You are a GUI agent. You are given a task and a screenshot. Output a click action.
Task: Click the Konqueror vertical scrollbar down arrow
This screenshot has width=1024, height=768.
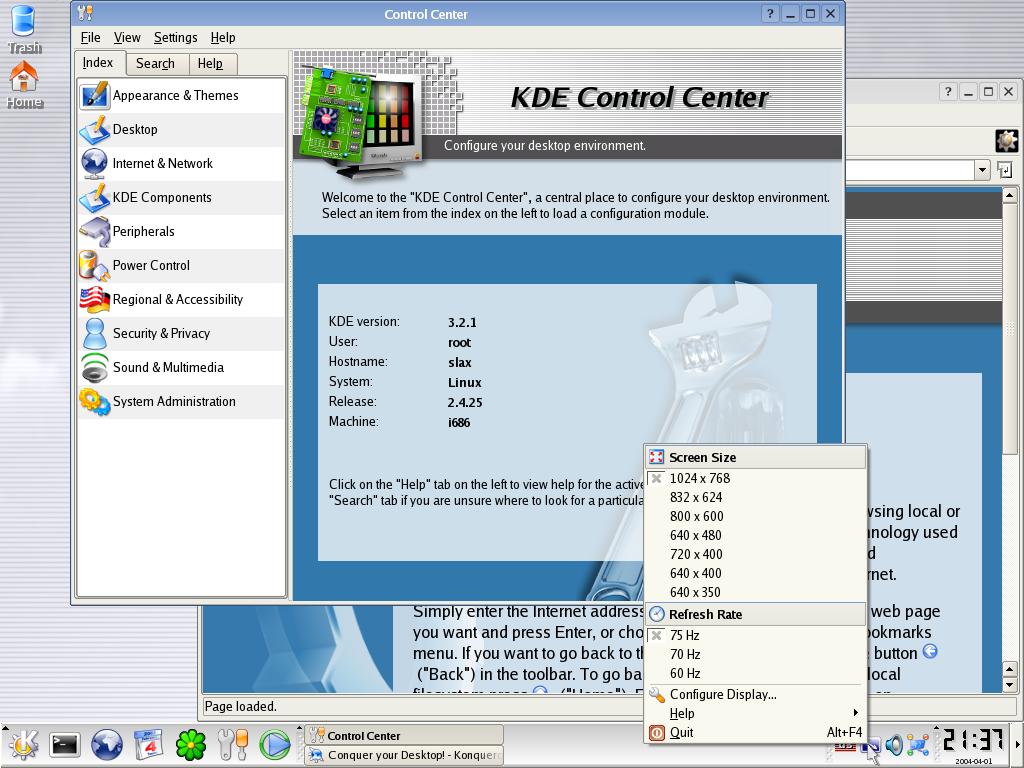tap(1009, 685)
